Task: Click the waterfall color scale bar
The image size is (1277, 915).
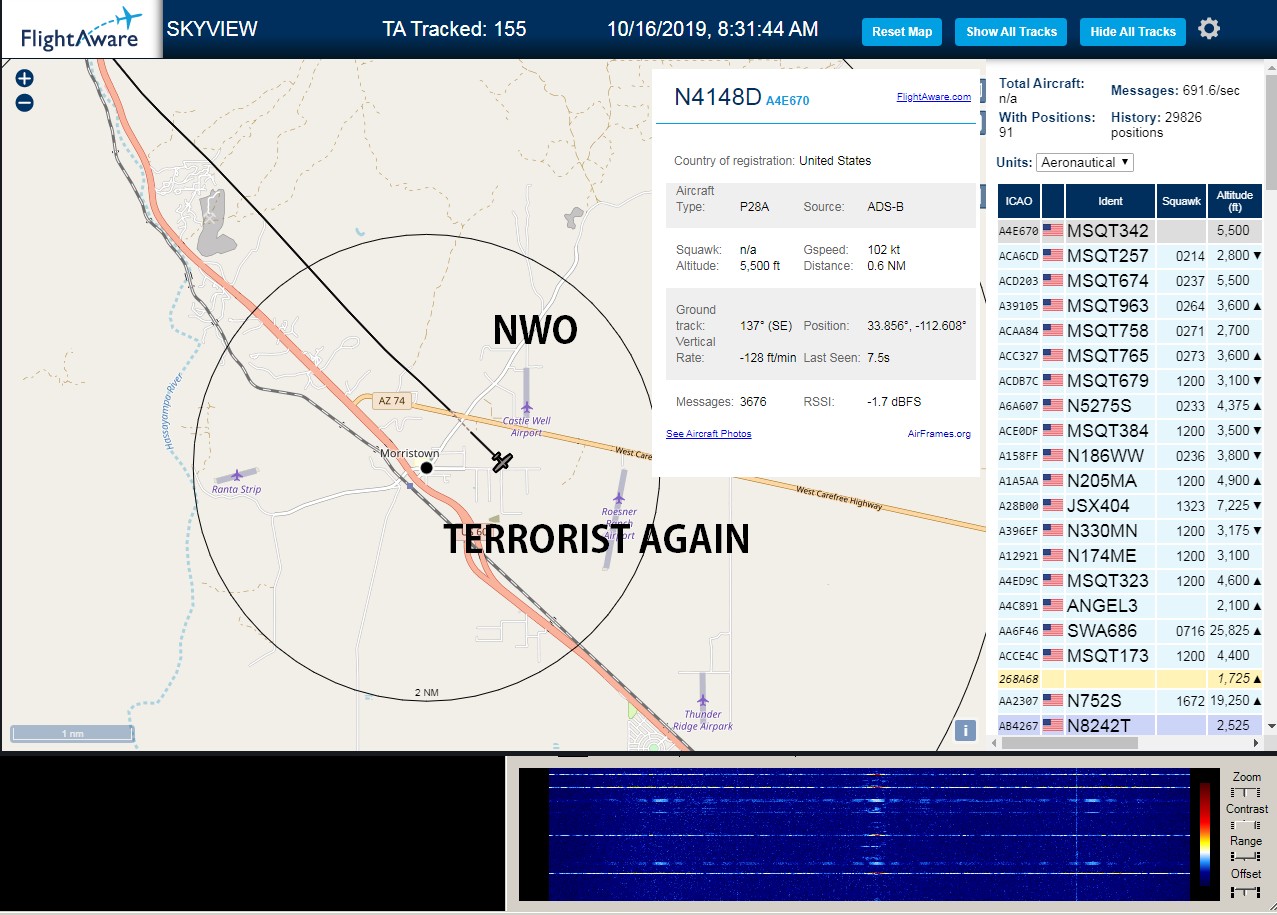Action: 1206,836
